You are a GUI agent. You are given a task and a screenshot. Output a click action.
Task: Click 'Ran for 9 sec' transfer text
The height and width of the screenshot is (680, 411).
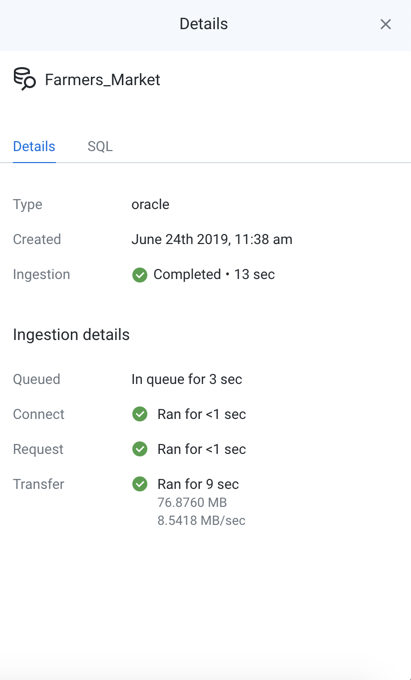[198, 484]
